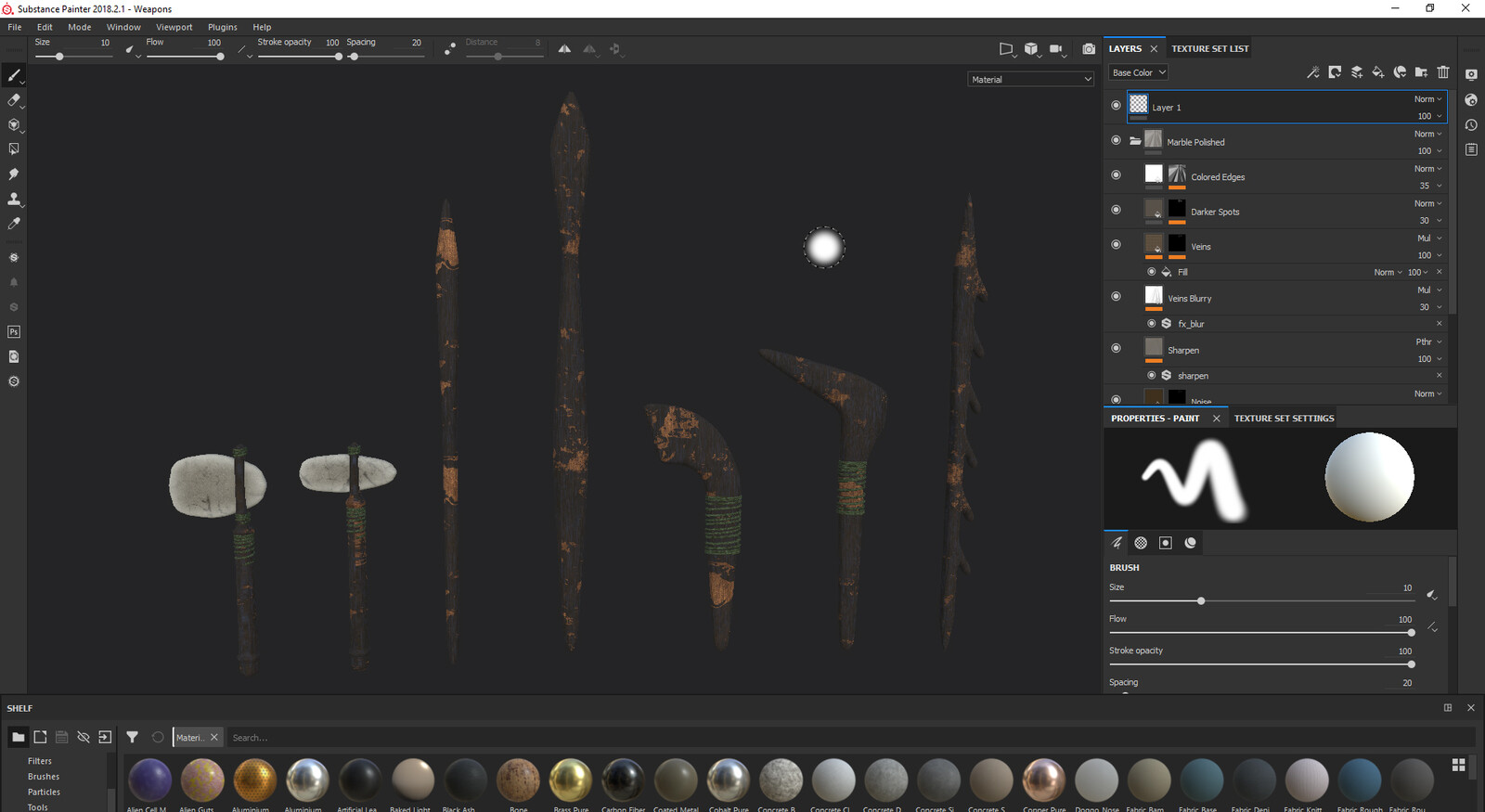This screenshot has width=1485, height=812.
Task: Click the Flow slider in top toolbar
Action: tap(185, 57)
